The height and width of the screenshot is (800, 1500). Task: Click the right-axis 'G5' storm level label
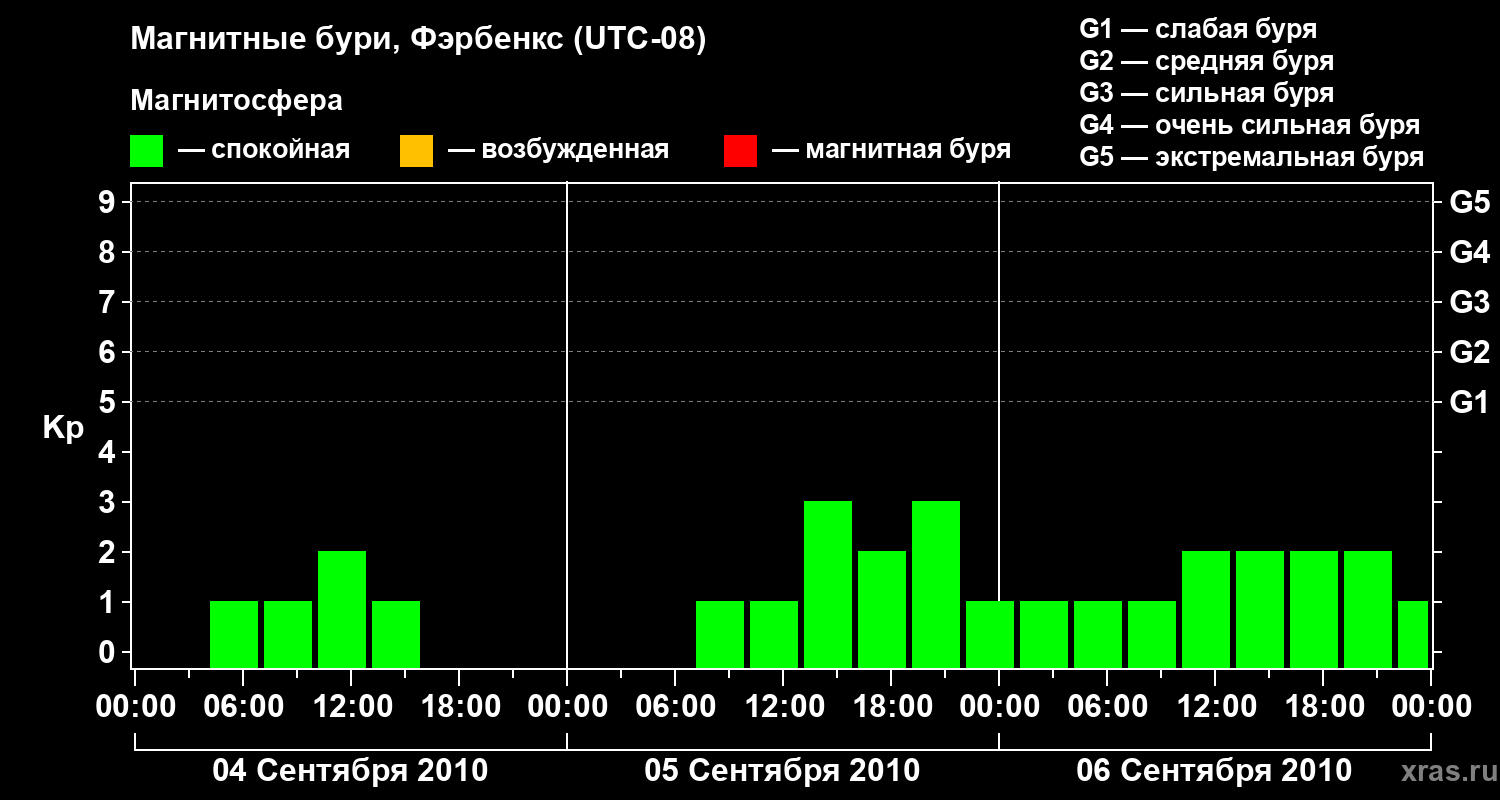(x=1470, y=203)
